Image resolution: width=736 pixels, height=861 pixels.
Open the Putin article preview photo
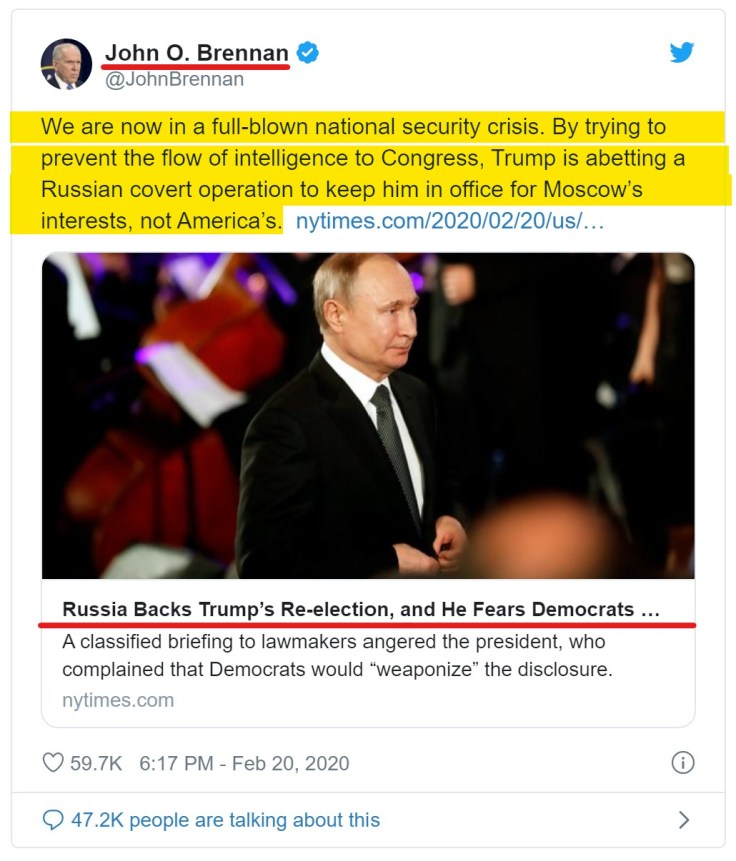368,415
